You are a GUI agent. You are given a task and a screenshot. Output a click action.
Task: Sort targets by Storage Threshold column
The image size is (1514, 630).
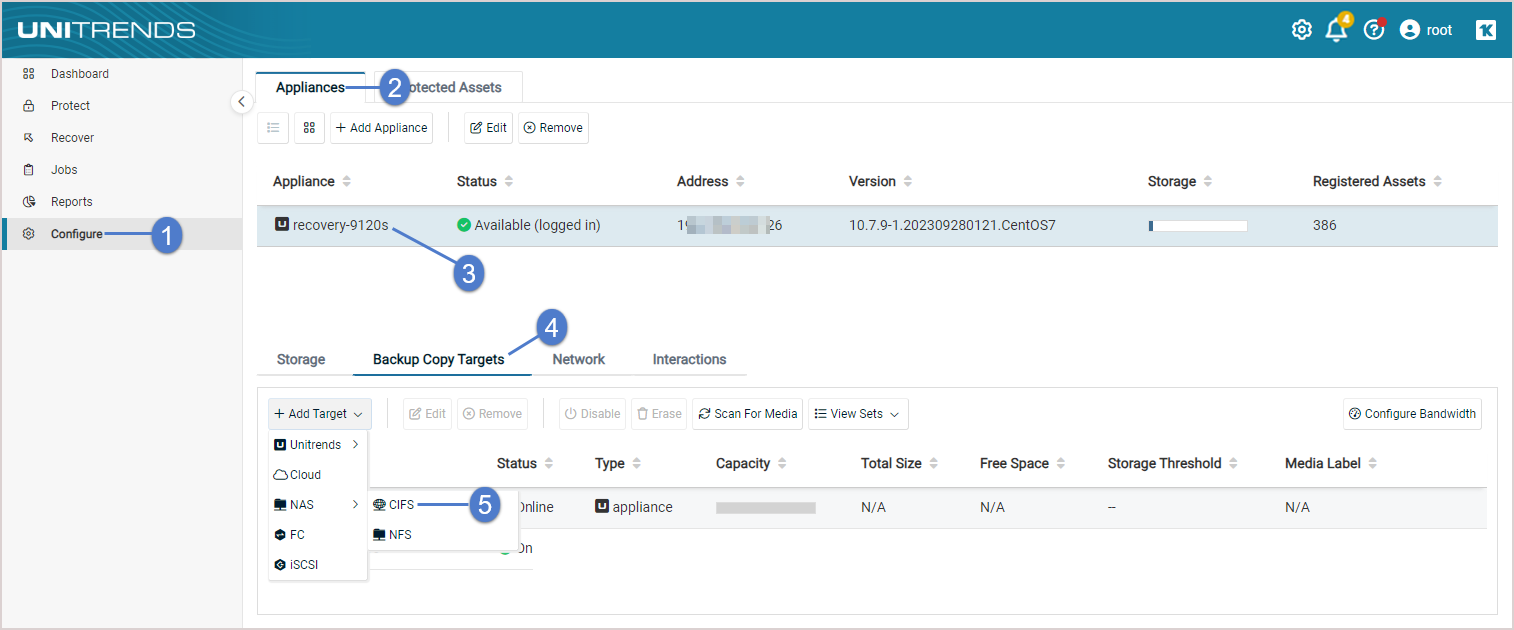(x=1172, y=463)
